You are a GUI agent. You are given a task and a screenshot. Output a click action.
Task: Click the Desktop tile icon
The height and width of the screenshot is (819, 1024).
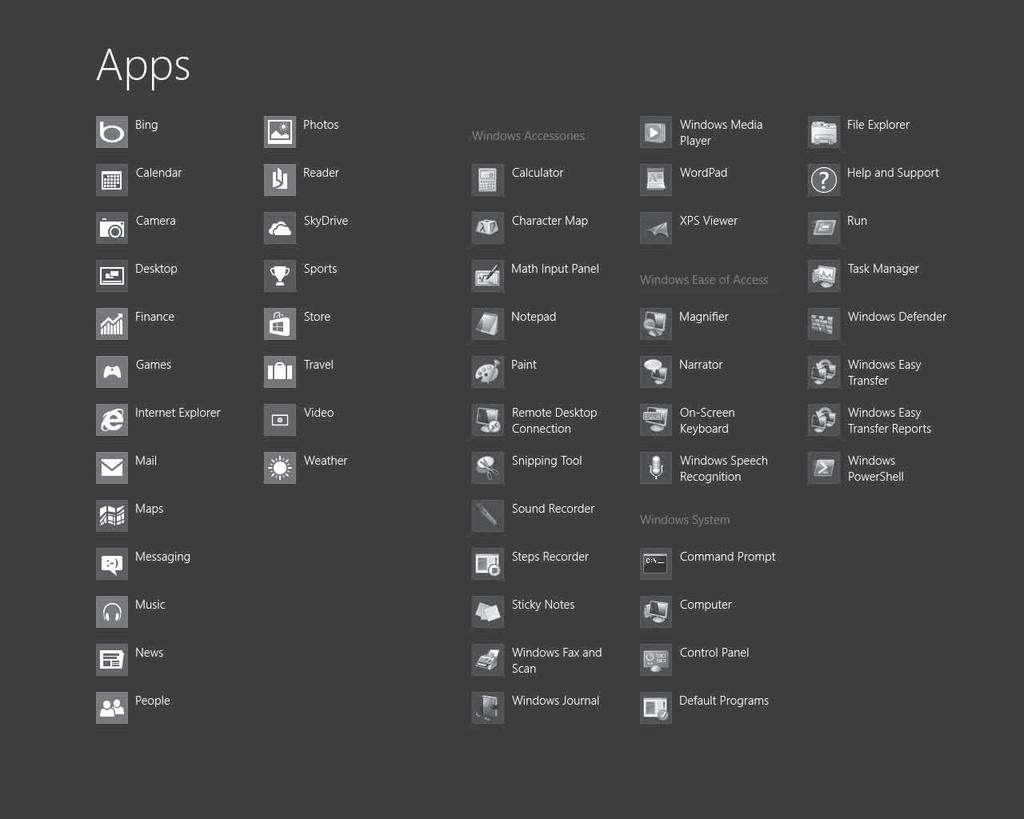click(112, 276)
